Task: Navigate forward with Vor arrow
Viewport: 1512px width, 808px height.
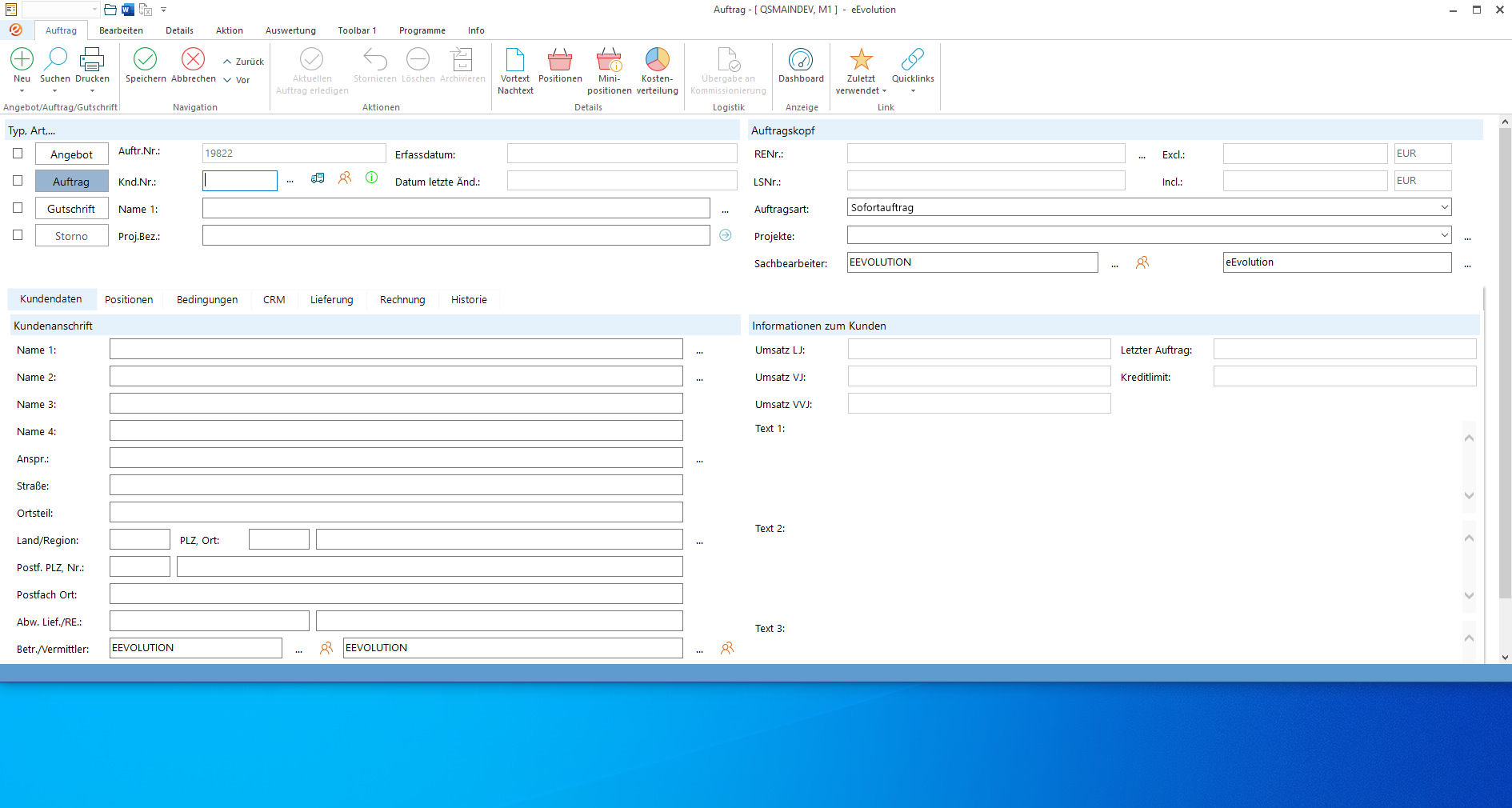Action: coord(237,80)
